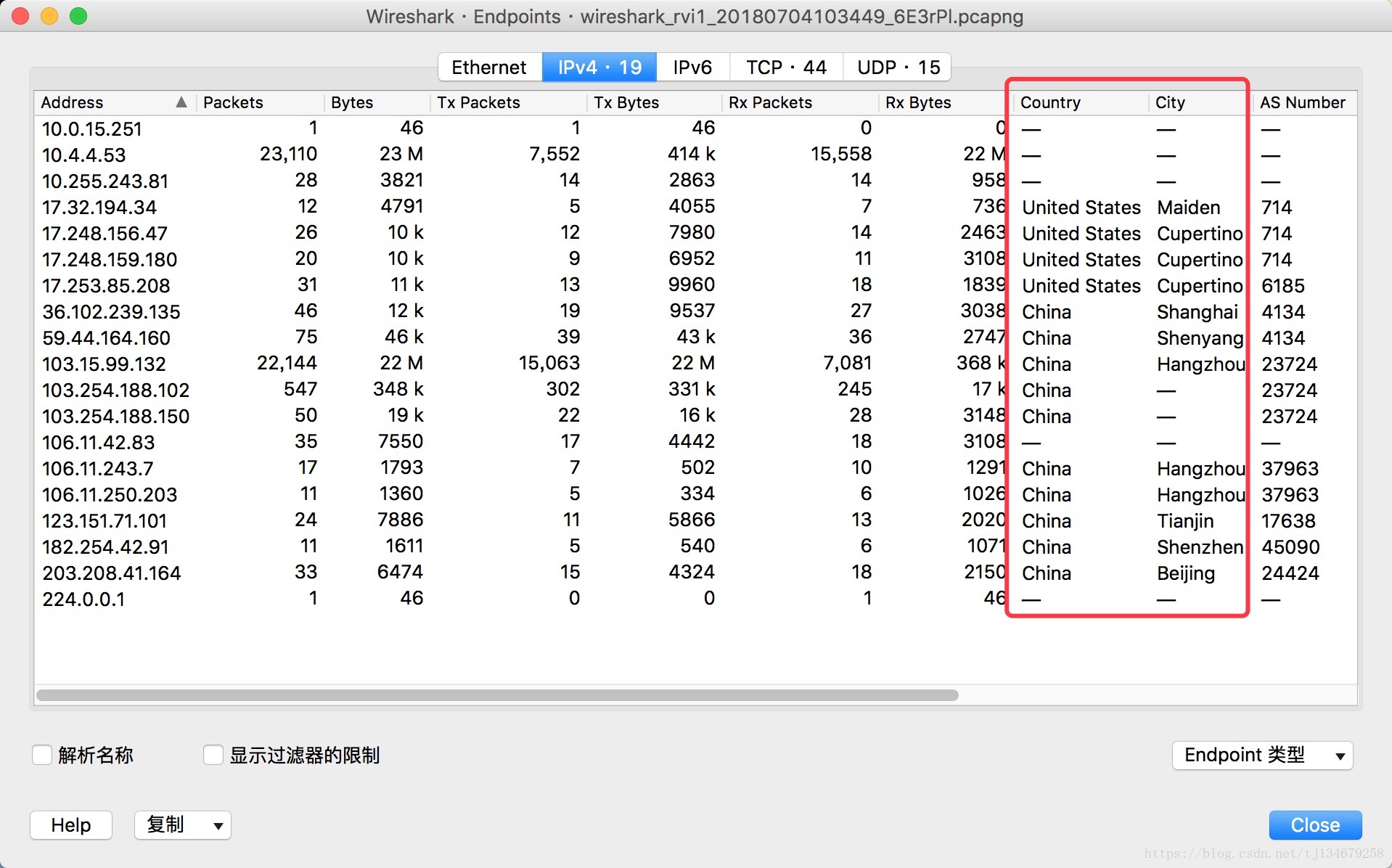The image size is (1392, 868).
Task: Click AS number 45090 cell
Action: click(1290, 546)
